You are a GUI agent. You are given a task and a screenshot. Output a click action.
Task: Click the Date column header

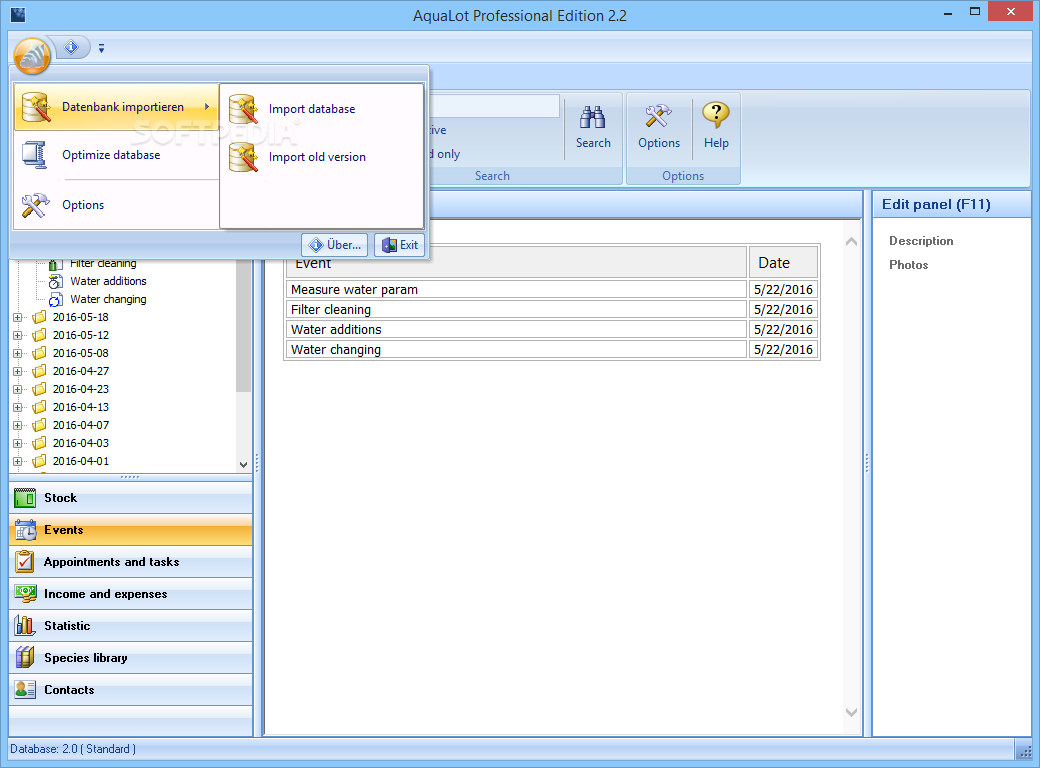tap(783, 263)
